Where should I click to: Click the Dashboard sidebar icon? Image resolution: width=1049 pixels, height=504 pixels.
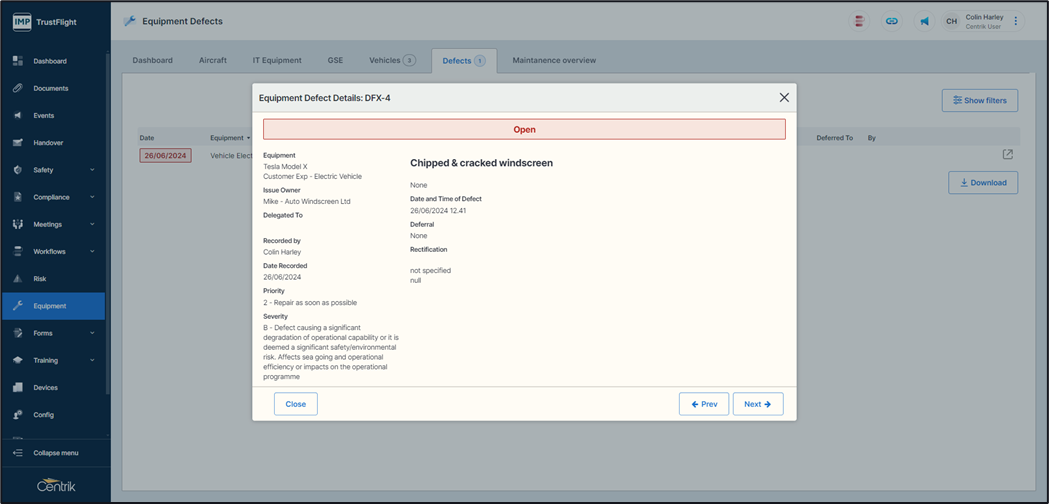point(18,61)
